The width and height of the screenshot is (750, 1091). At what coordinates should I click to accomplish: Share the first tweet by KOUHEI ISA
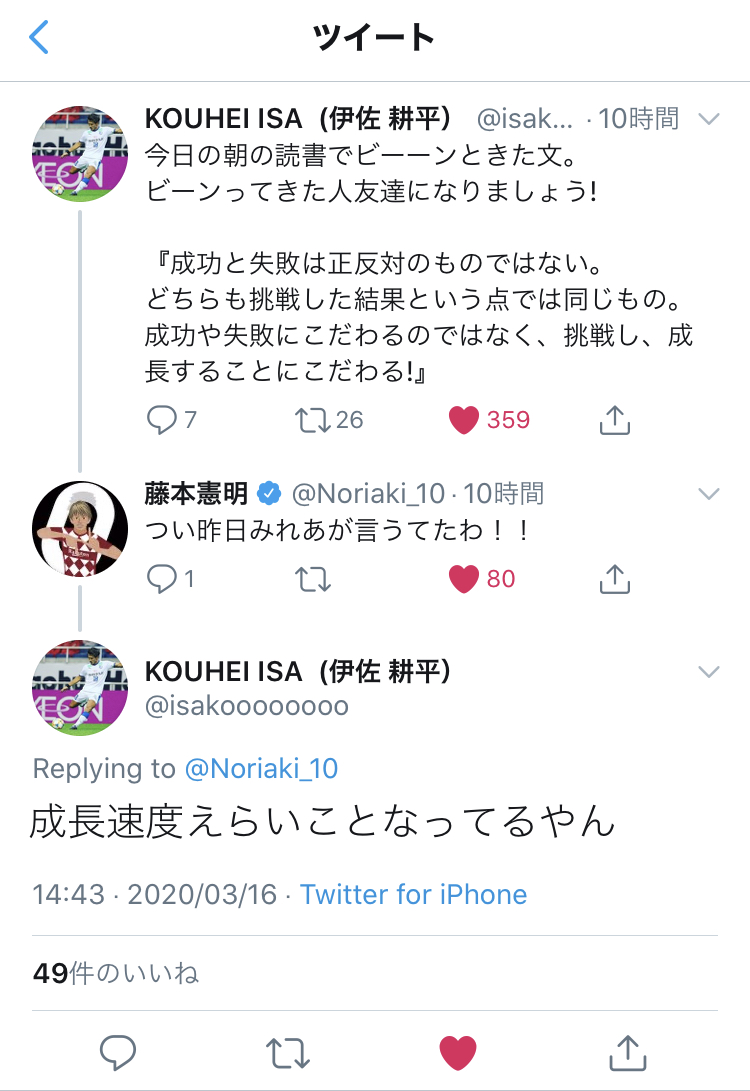pos(614,420)
